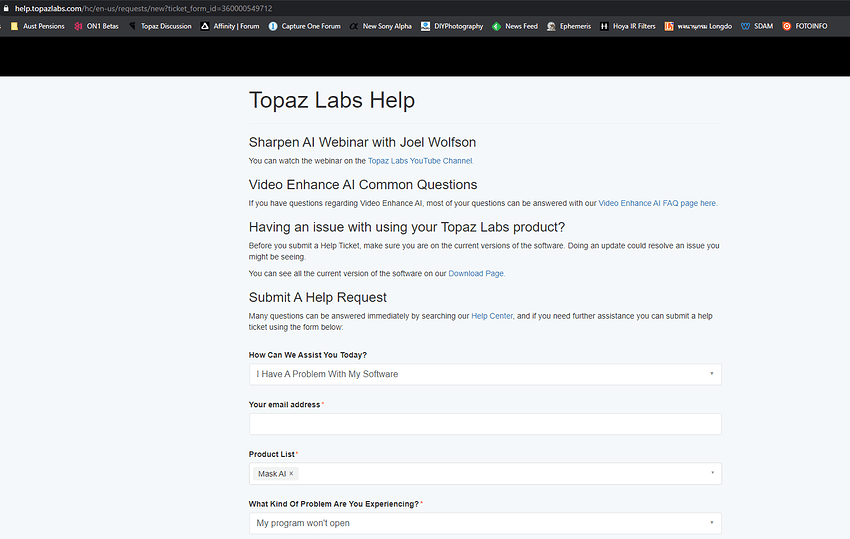
Task: Click the Topaz Labs Help page title
Action: coord(332,100)
